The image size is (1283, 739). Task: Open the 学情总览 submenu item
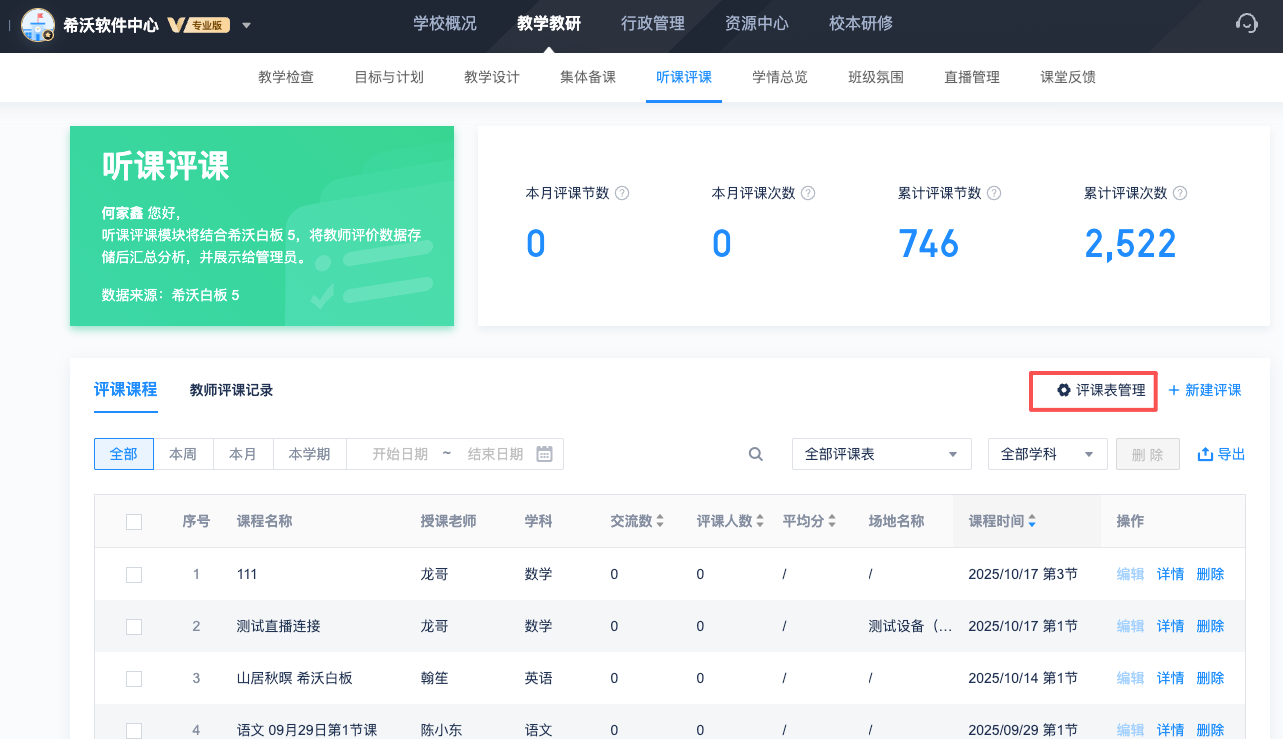tap(779, 77)
